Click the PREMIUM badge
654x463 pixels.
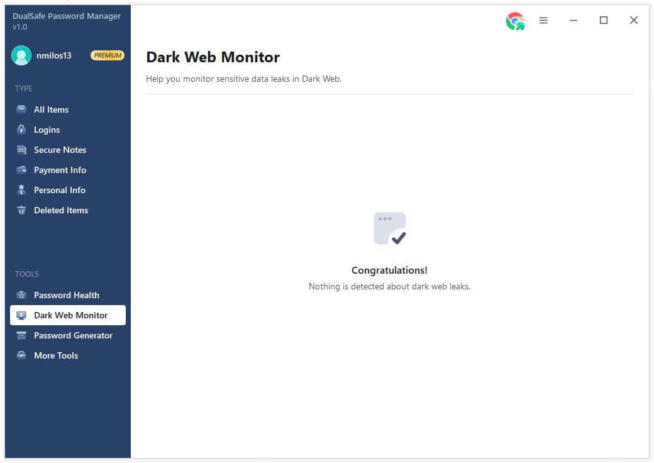tap(107, 55)
